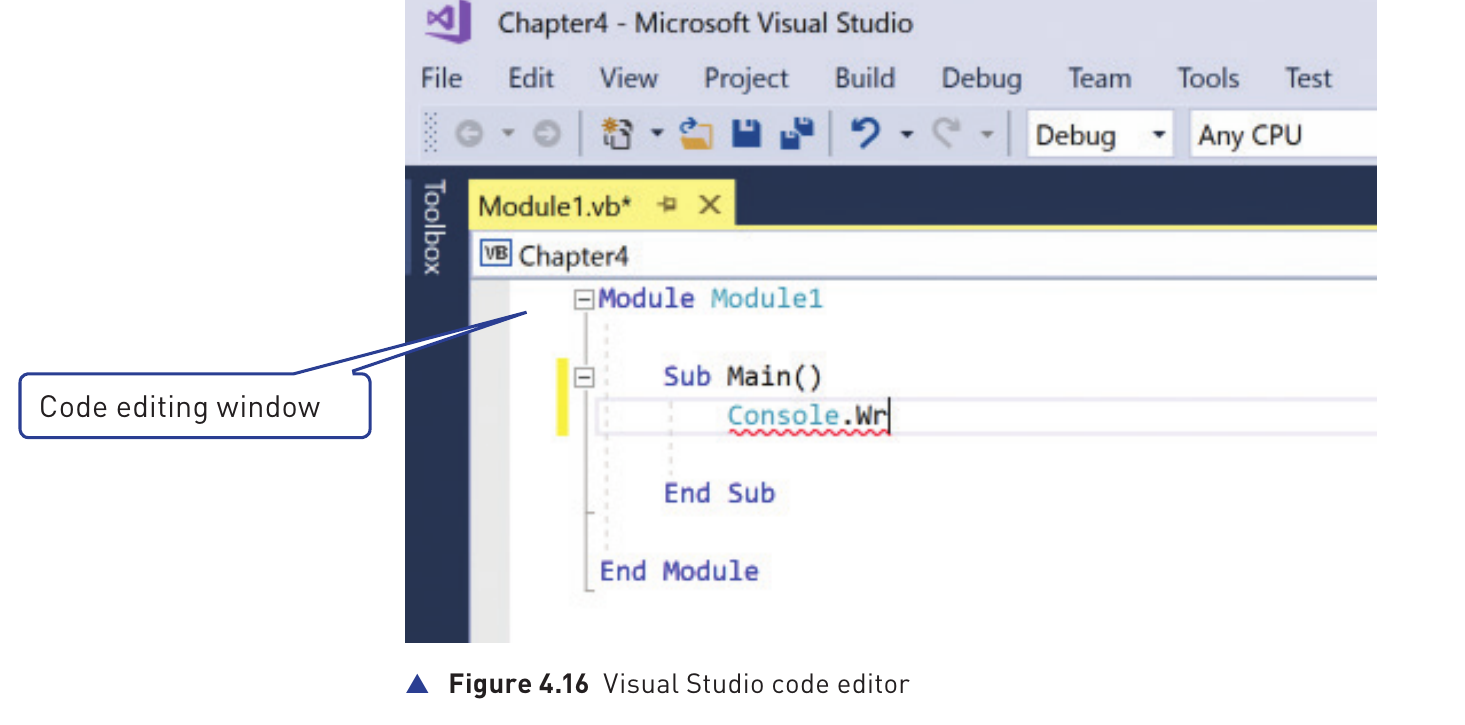Open the Test menu
The width and height of the screenshot is (1465, 725).
[1309, 78]
